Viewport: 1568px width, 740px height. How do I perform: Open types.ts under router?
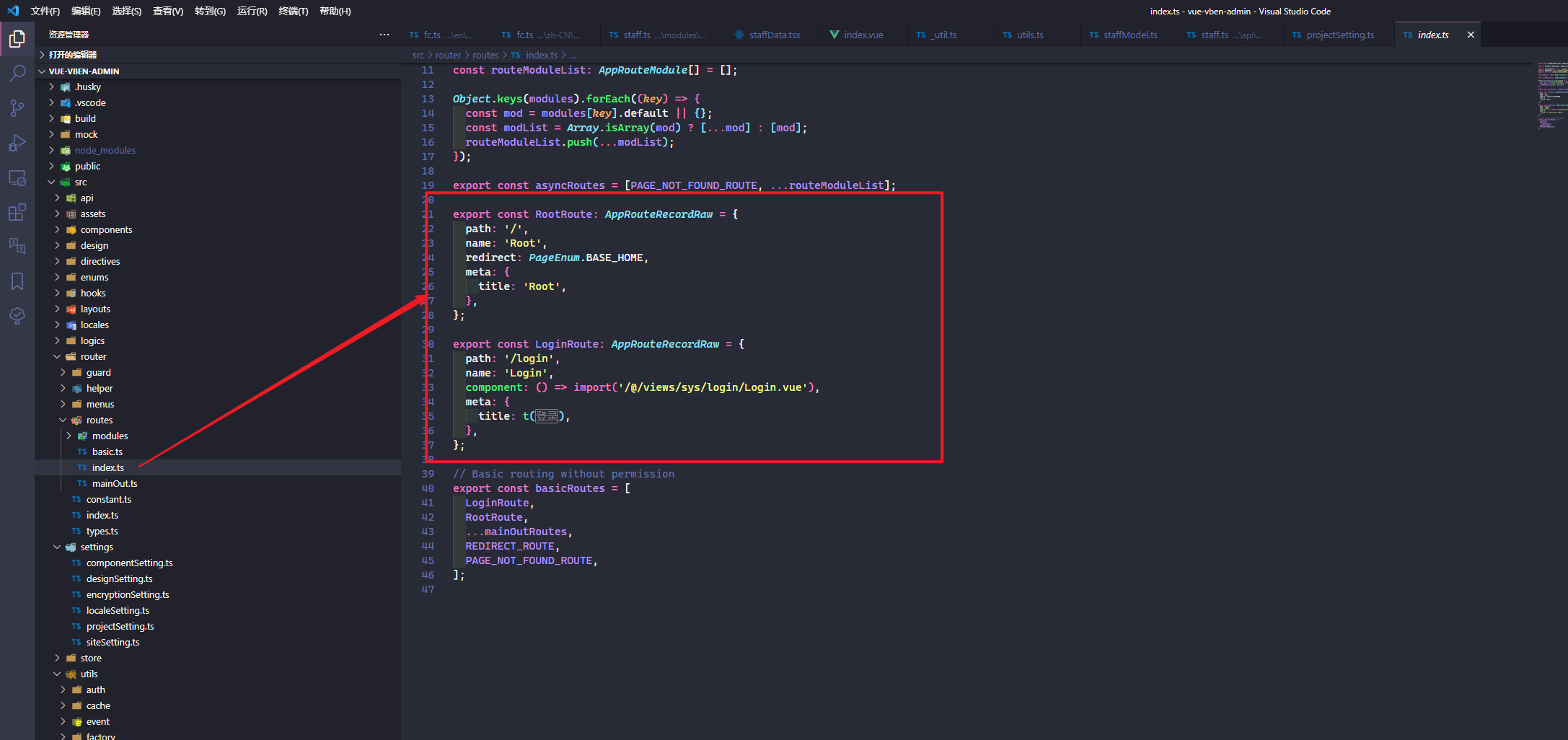102,531
